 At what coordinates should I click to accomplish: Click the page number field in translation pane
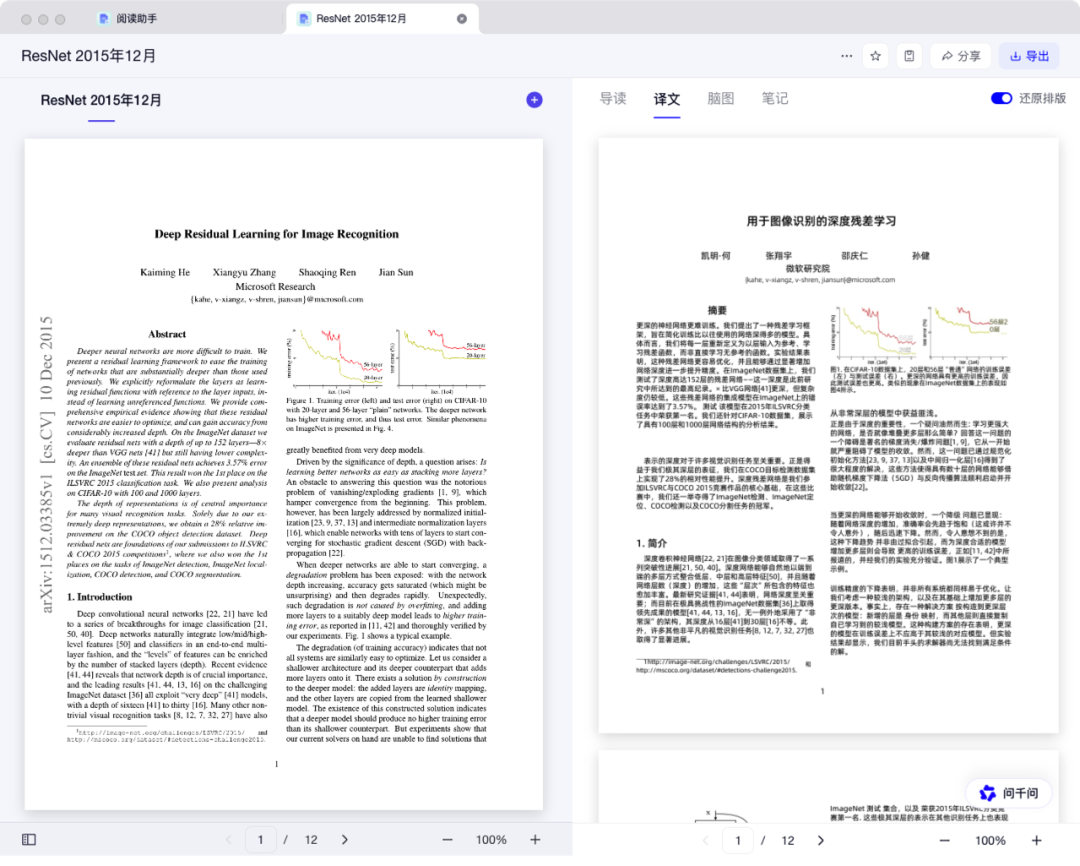pyautogui.click(x=738, y=841)
